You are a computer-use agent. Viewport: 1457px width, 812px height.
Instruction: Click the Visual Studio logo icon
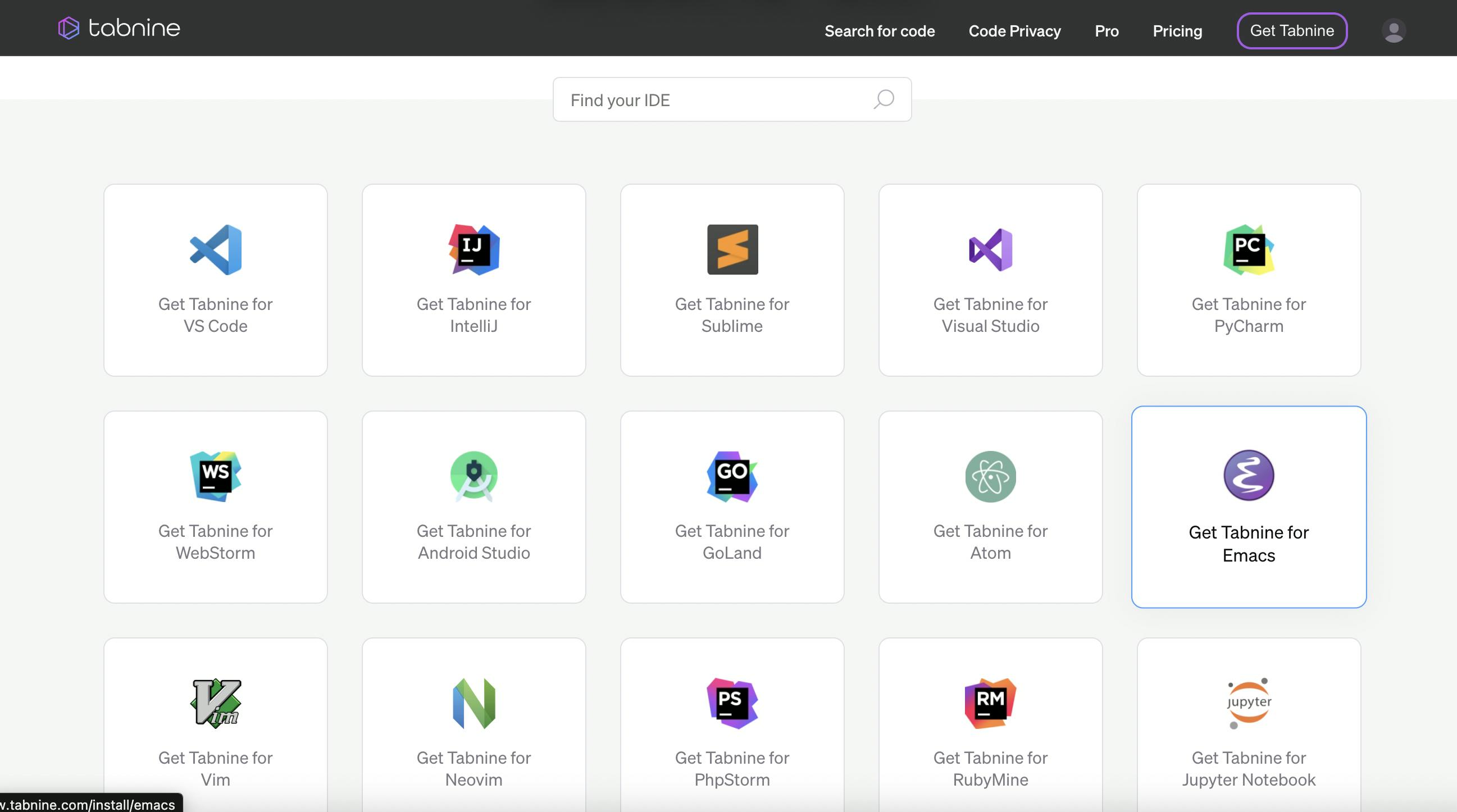pos(990,250)
